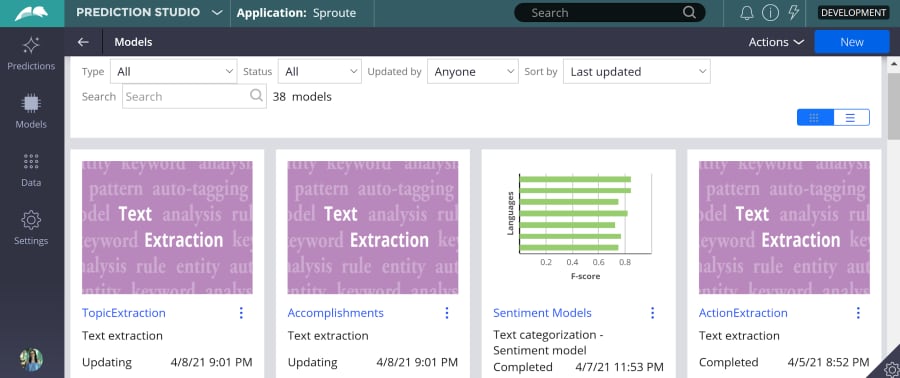Viewport: 900px width, 378px height.
Task: Open ActionExtraction more options menu
Action: (858, 313)
